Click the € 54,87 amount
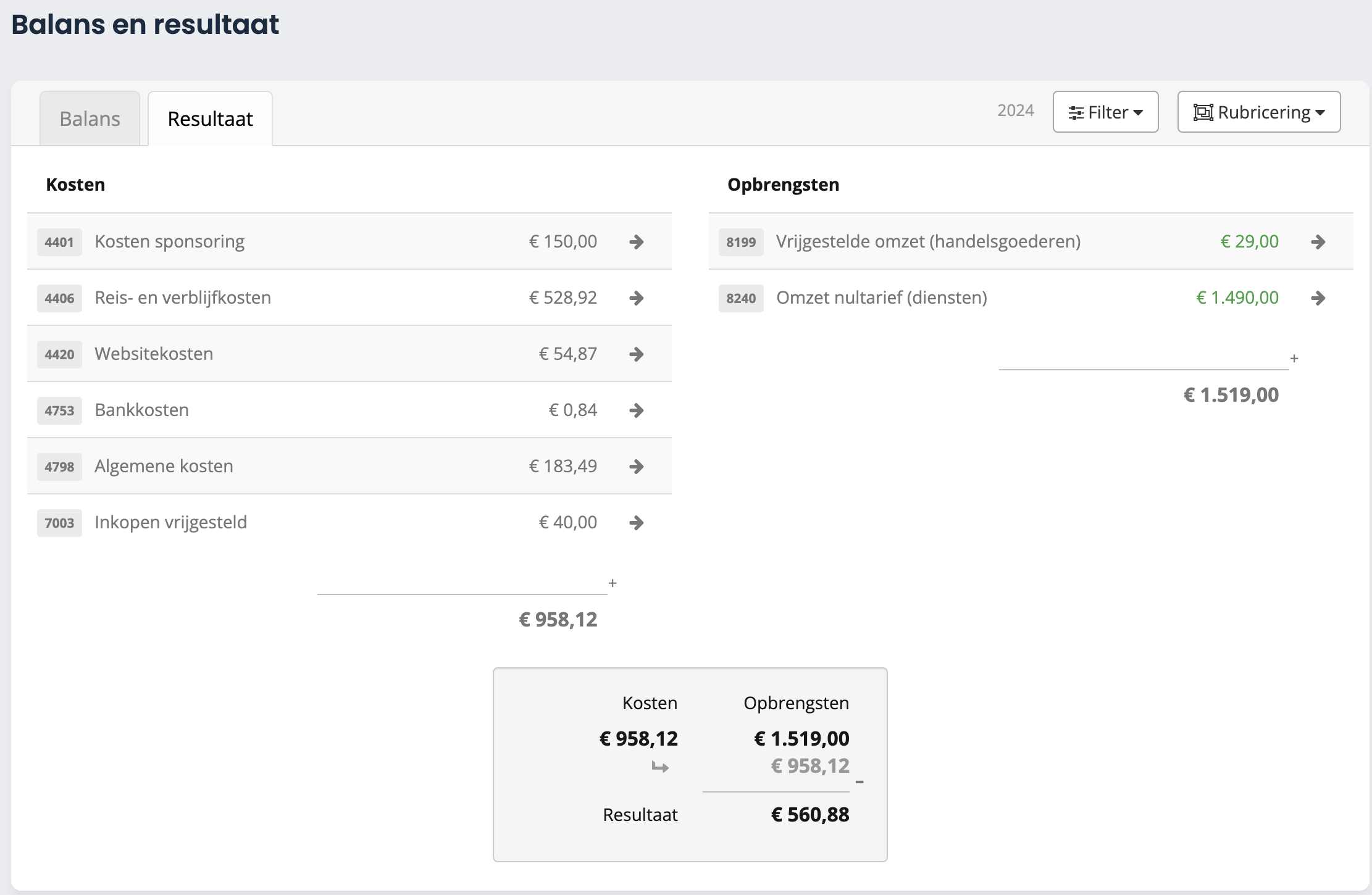This screenshot has width=1372, height=895. click(567, 354)
